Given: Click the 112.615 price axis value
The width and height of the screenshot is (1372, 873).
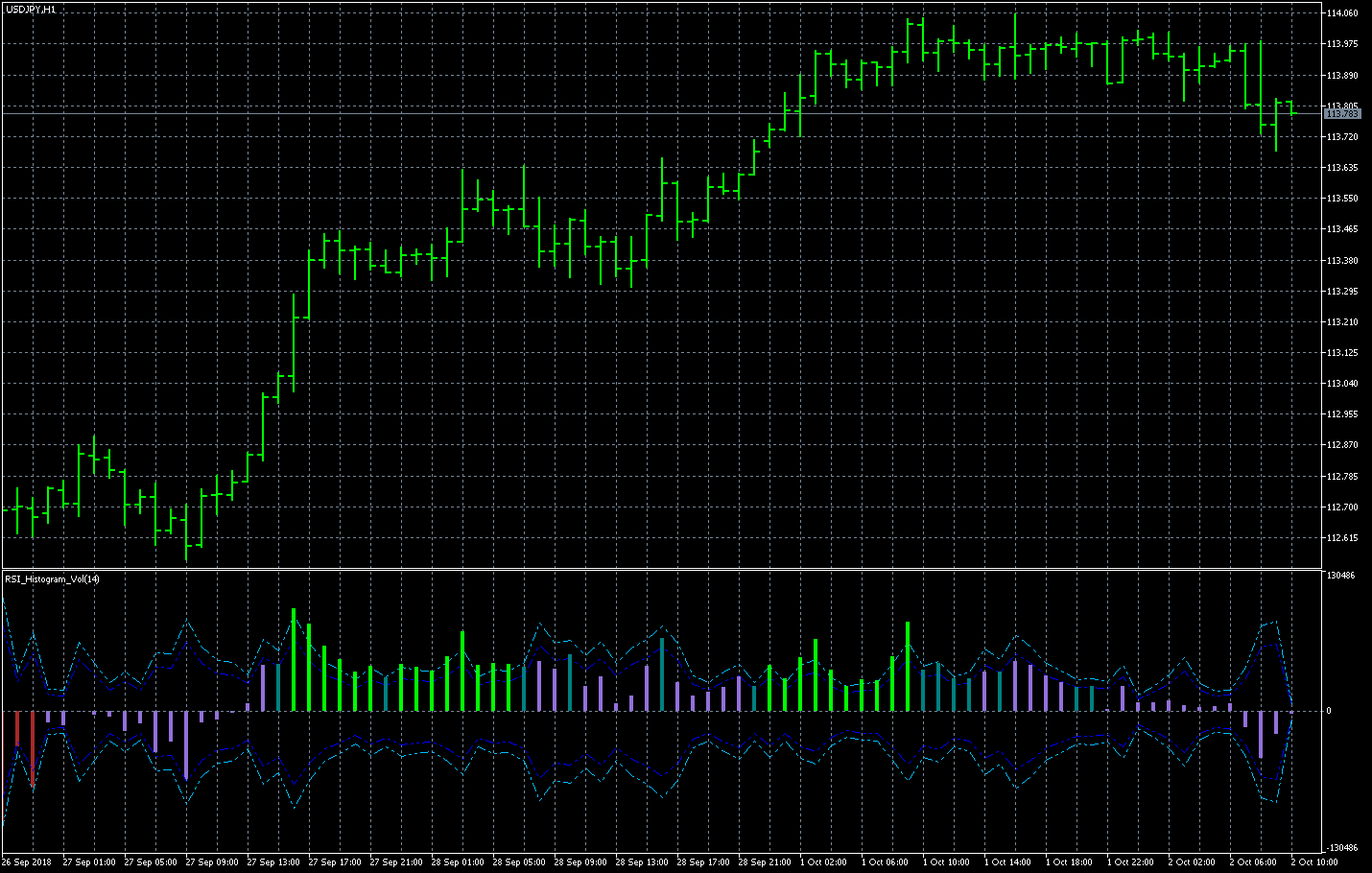Looking at the screenshot, I should tap(1342, 538).
